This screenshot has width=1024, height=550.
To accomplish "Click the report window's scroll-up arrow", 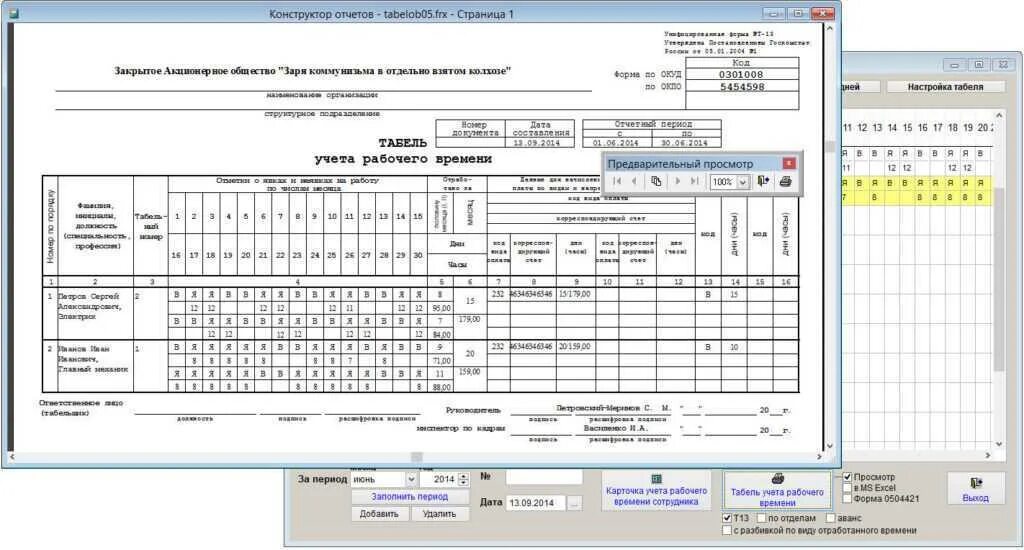I will (x=830, y=29).
